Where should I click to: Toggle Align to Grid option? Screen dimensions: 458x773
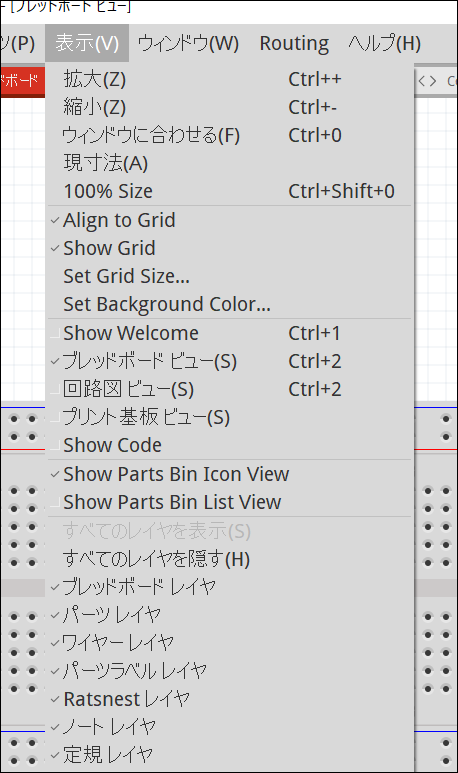[229, 220]
